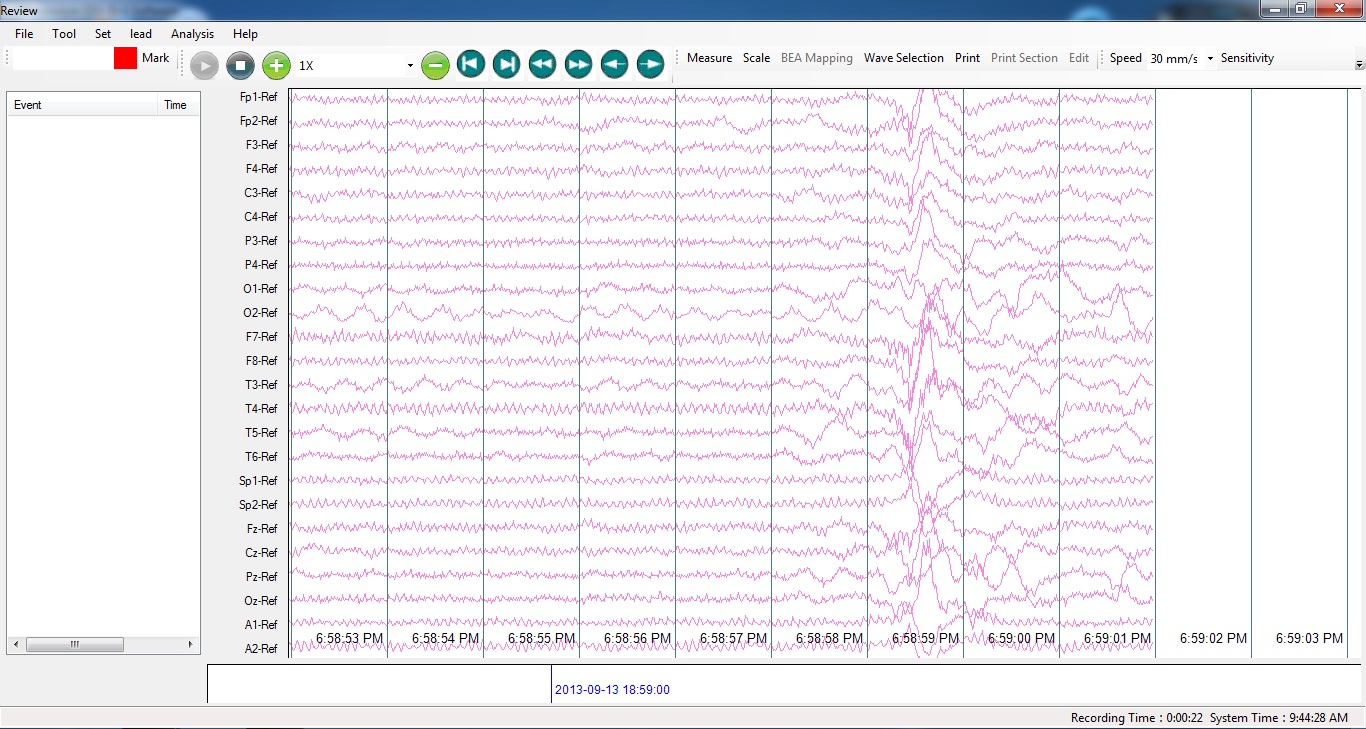This screenshot has width=1366, height=729.
Task: Click the Mark button
Action: (x=156, y=58)
